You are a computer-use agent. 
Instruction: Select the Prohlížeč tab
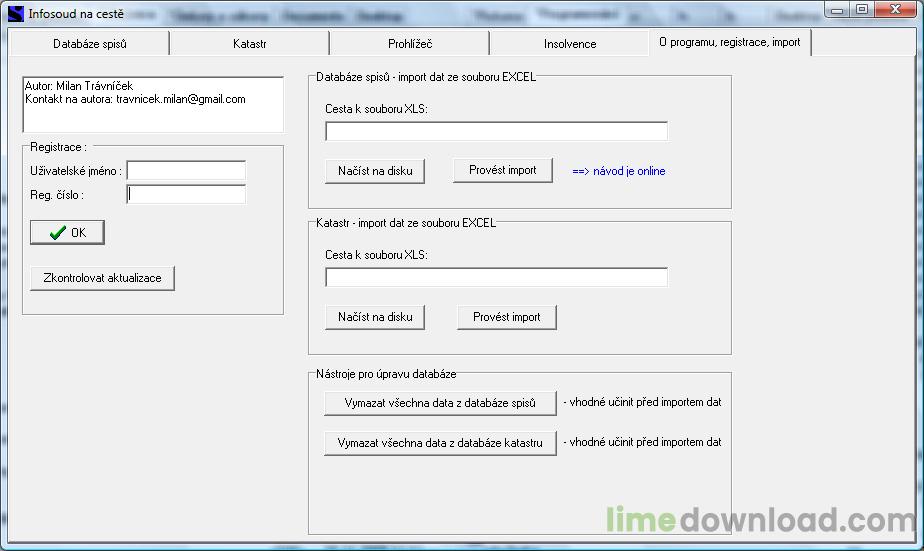point(410,44)
